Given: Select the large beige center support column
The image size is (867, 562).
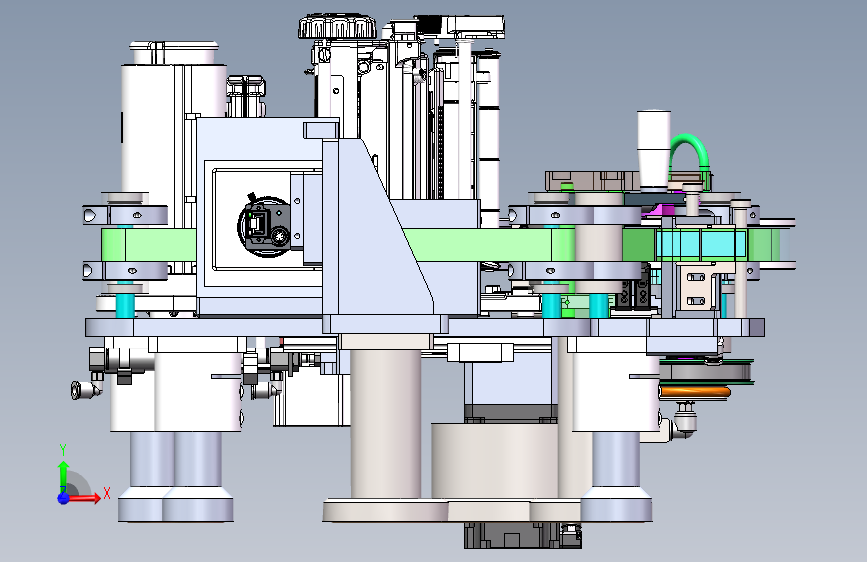Looking at the screenshot, I should [385, 422].
